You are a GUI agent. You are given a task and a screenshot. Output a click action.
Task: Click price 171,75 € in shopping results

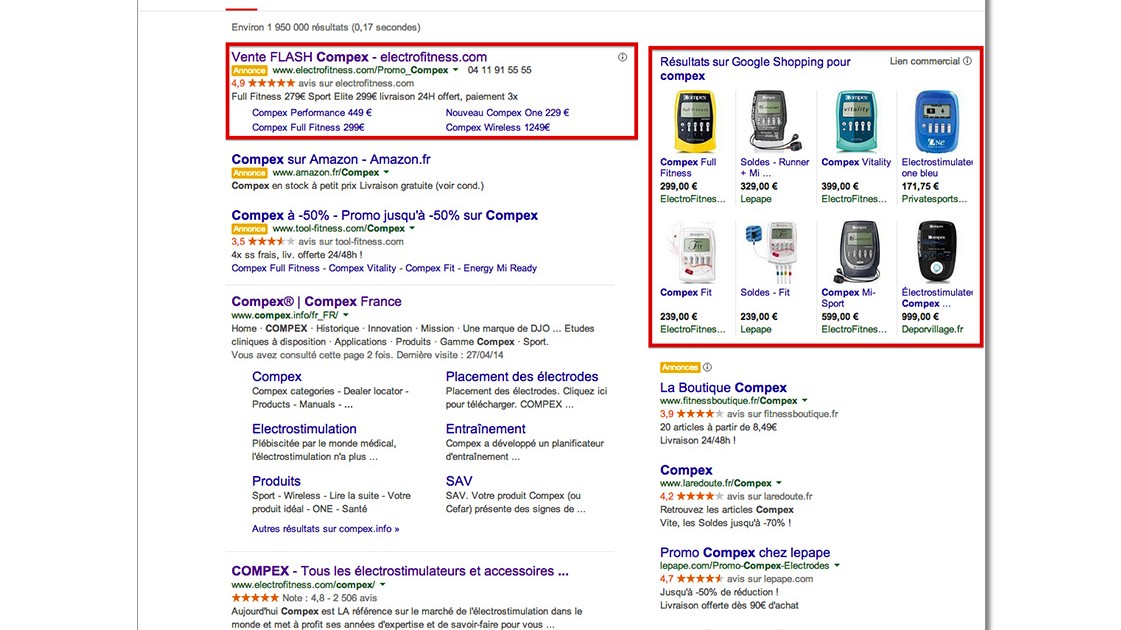click(x=920, y=187)
